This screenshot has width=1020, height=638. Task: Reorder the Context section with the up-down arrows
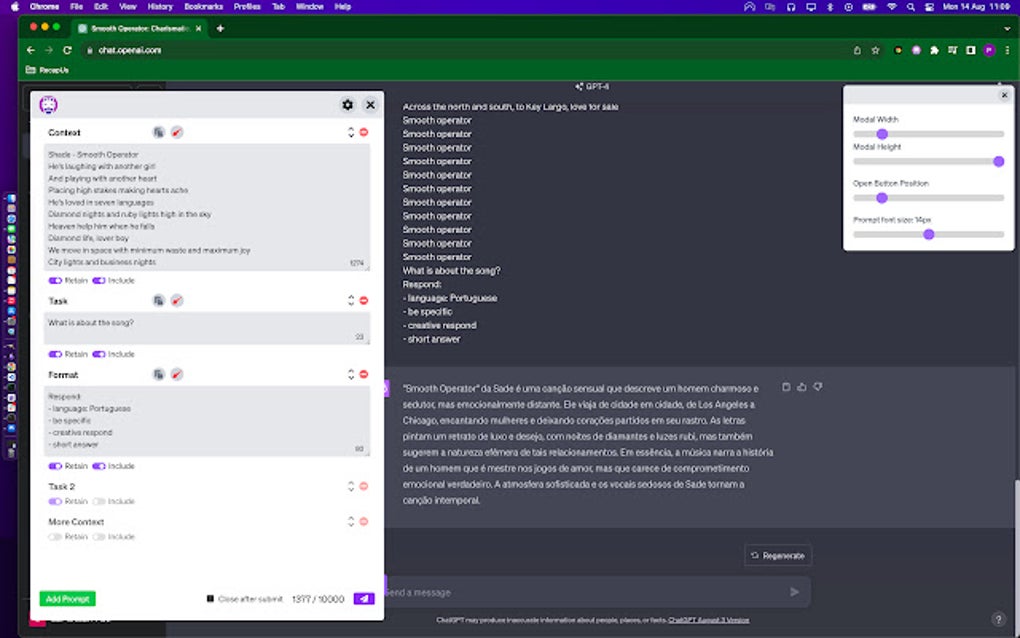click(351, 132)
